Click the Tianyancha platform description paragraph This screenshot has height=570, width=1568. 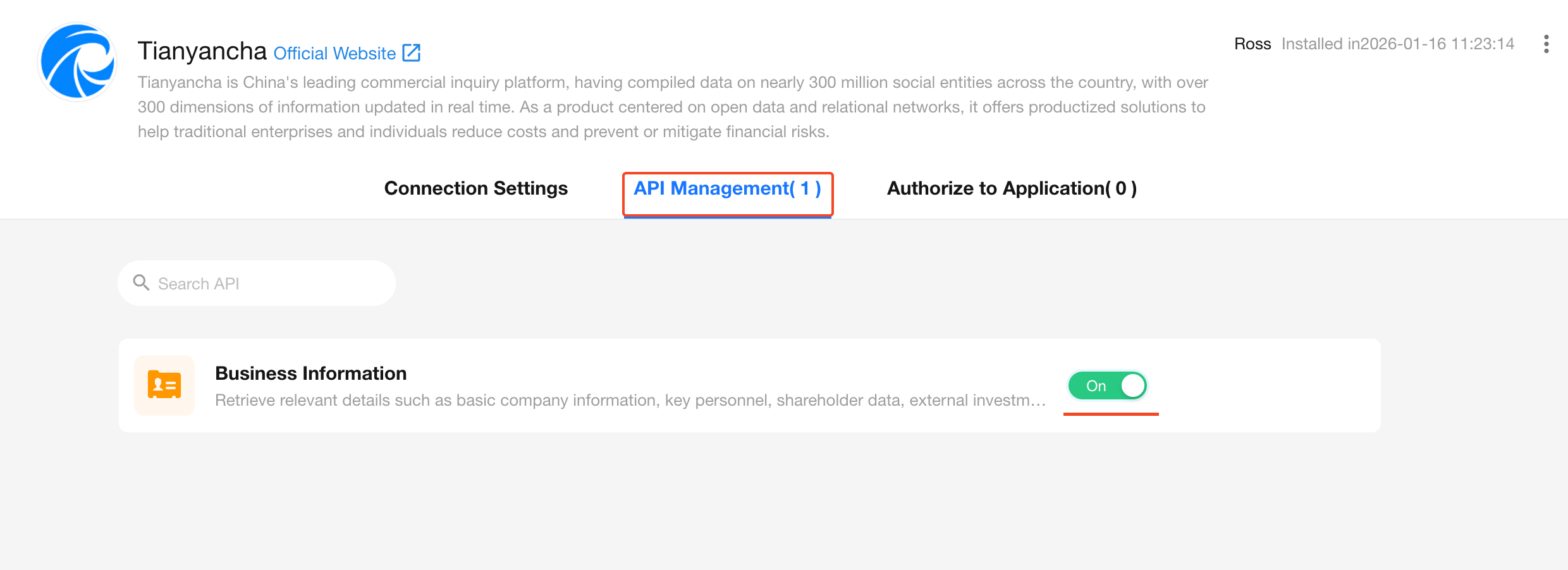click(673, 107)
